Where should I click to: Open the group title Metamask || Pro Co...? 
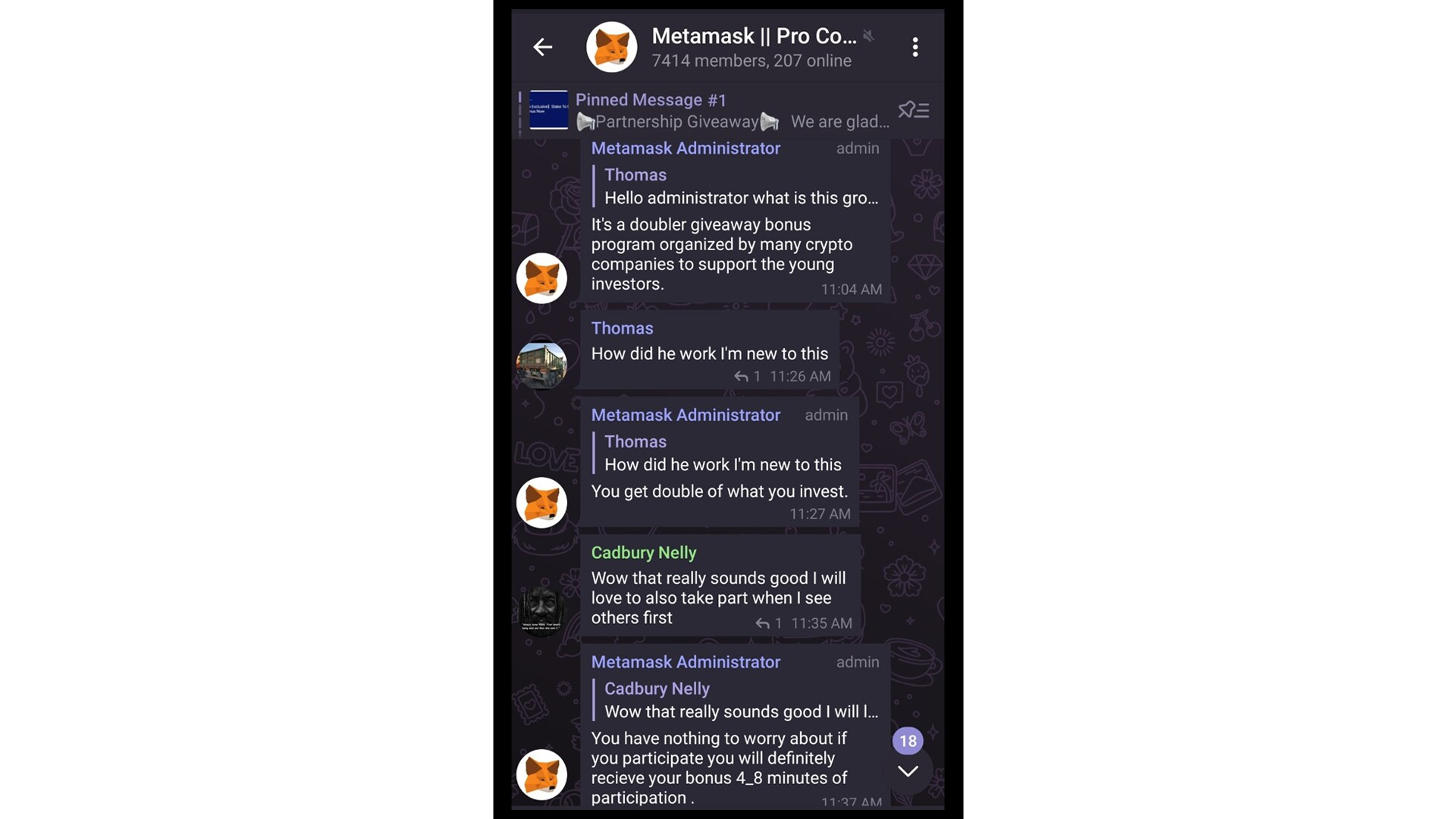(x=754, y=36)
